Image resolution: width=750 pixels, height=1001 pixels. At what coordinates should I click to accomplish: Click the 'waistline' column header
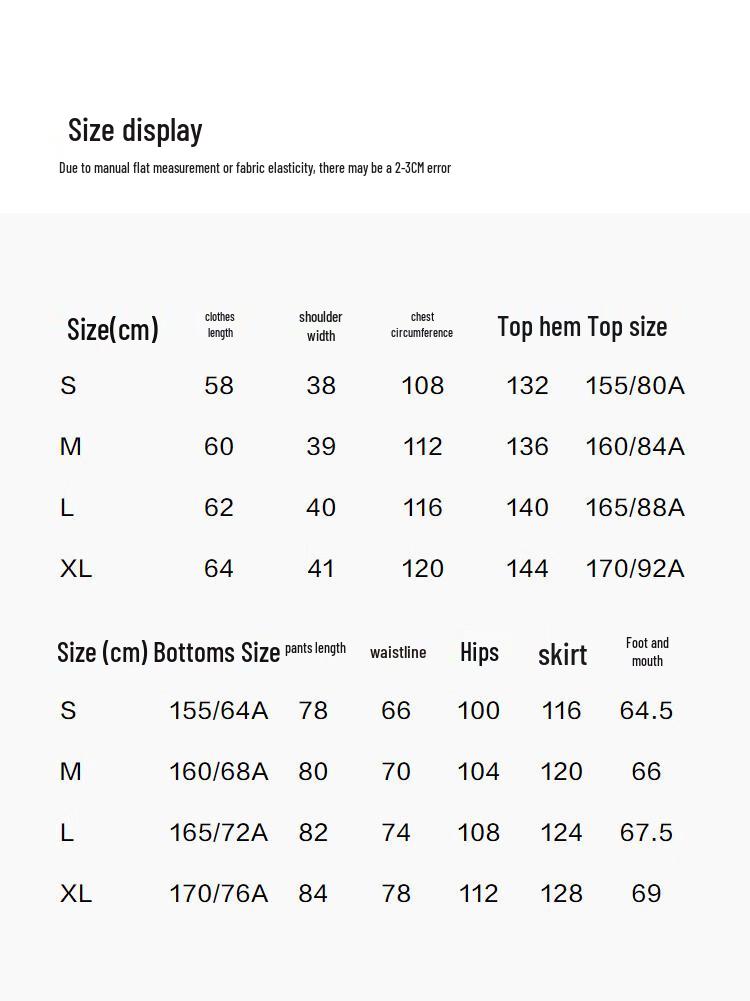click(398, 652)
